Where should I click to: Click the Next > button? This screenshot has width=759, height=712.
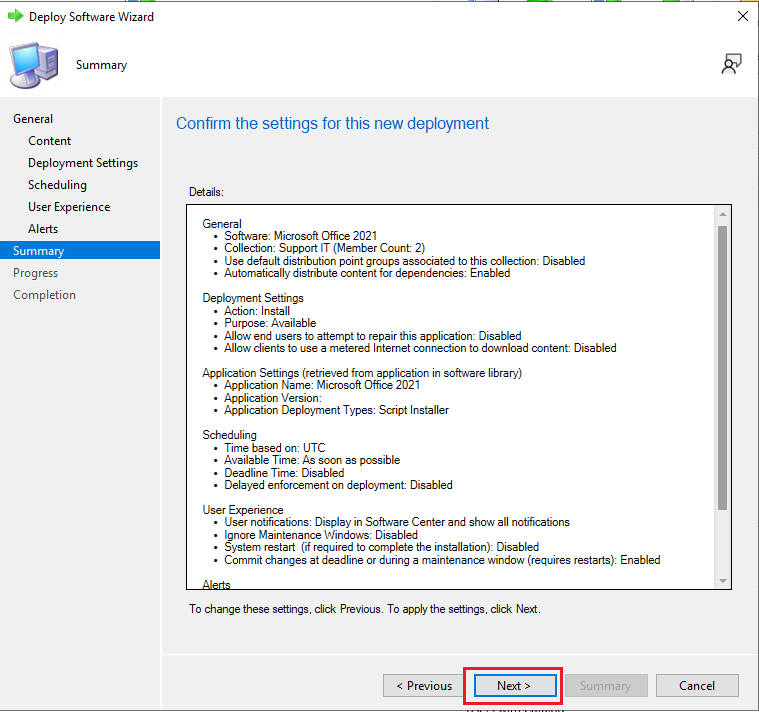(x=515, y=686)
